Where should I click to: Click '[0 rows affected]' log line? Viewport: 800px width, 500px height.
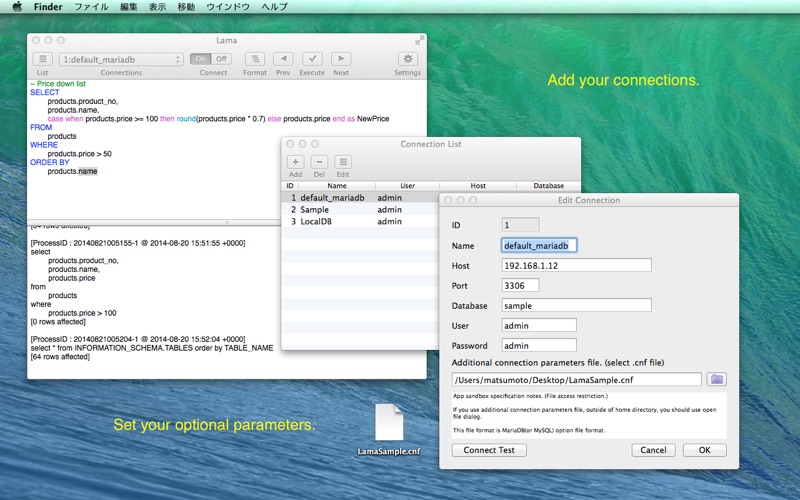coord(58,322)
